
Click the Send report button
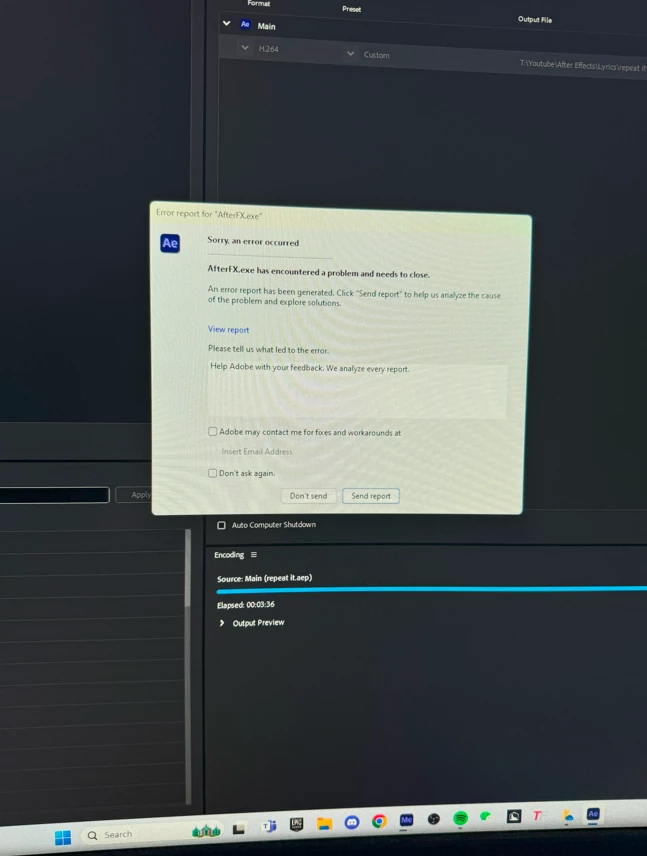[371, 496]
